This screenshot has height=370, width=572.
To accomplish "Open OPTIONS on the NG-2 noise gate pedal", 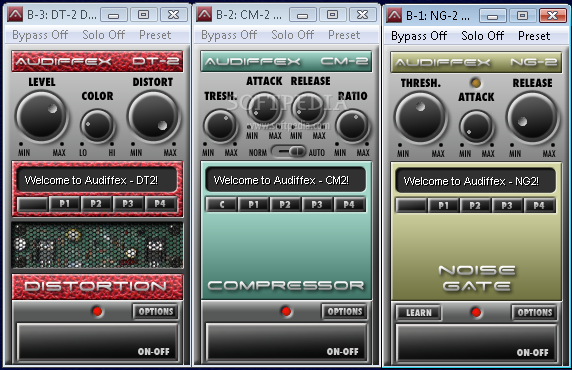I will [535, 313].
